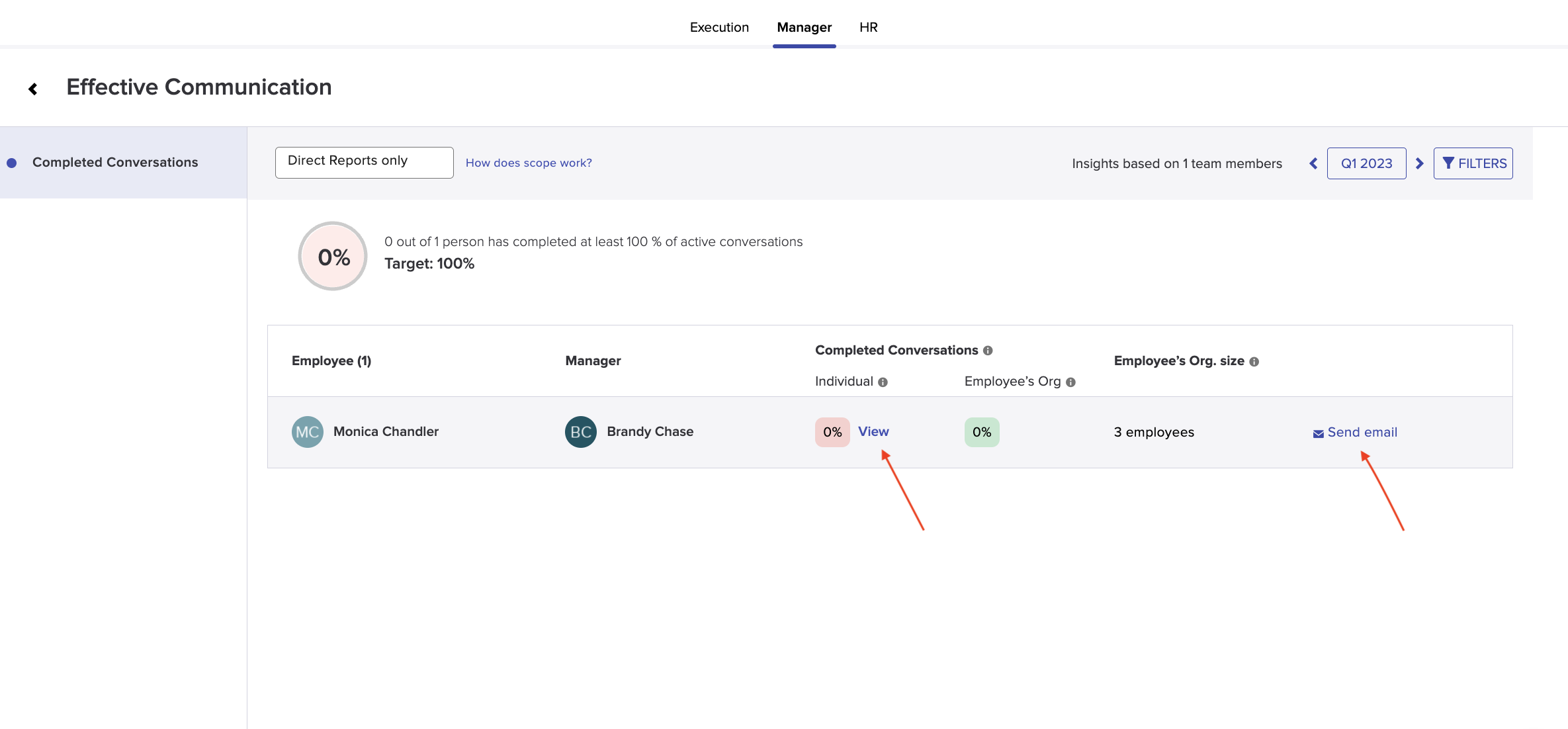Click the red 0% individual badge
This screenshot has width=1568, height=729.
point(832,432)
